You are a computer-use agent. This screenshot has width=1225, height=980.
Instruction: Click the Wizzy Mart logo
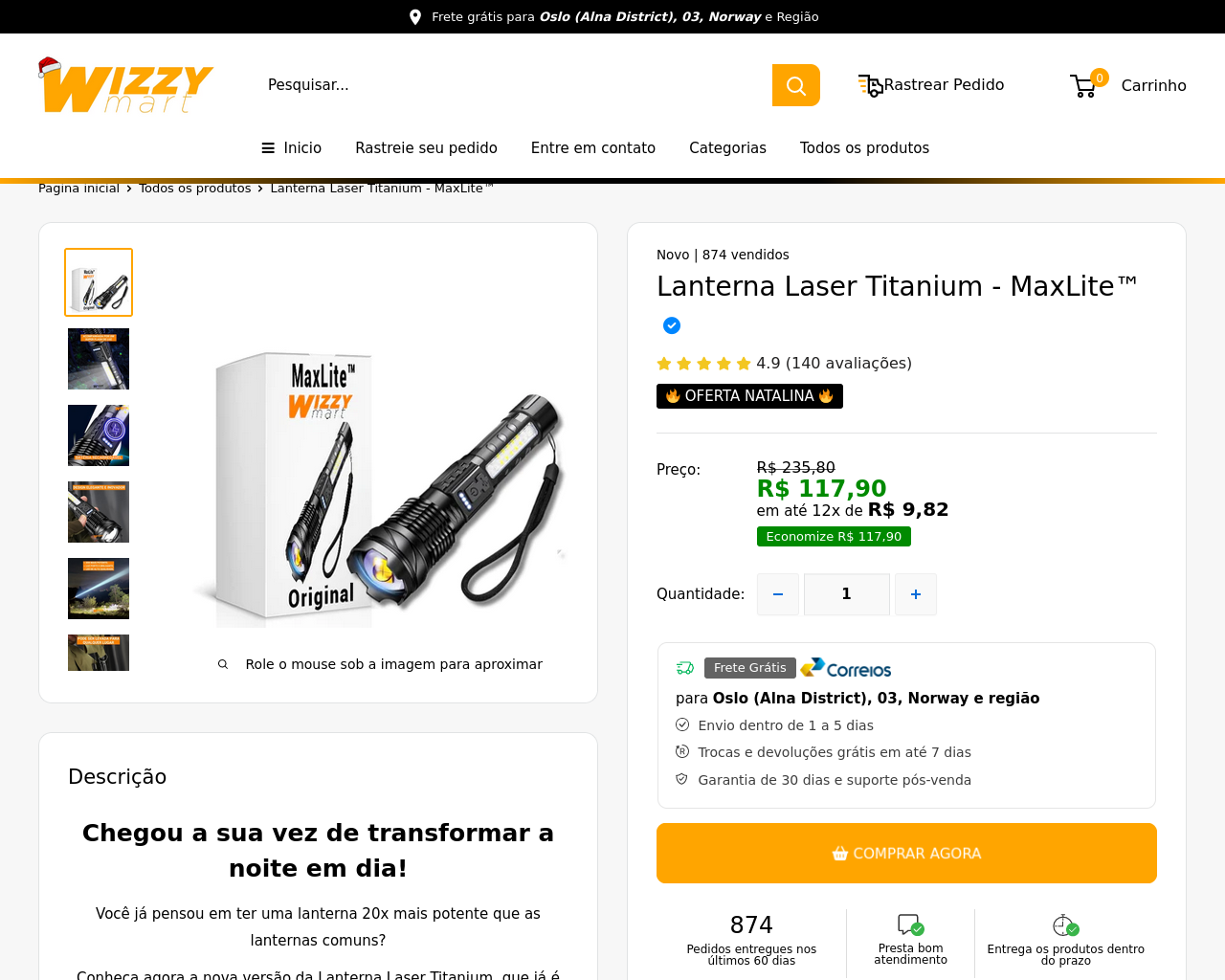[x=125, y=85]
